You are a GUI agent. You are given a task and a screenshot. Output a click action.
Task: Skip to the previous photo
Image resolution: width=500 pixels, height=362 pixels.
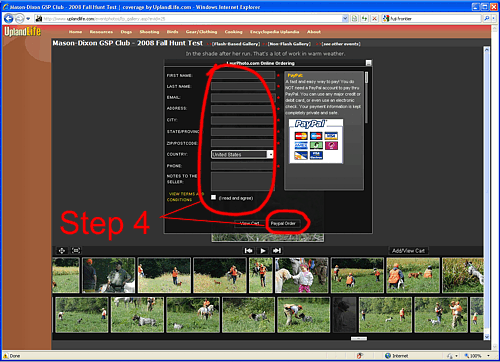click(x=249, y=251)
